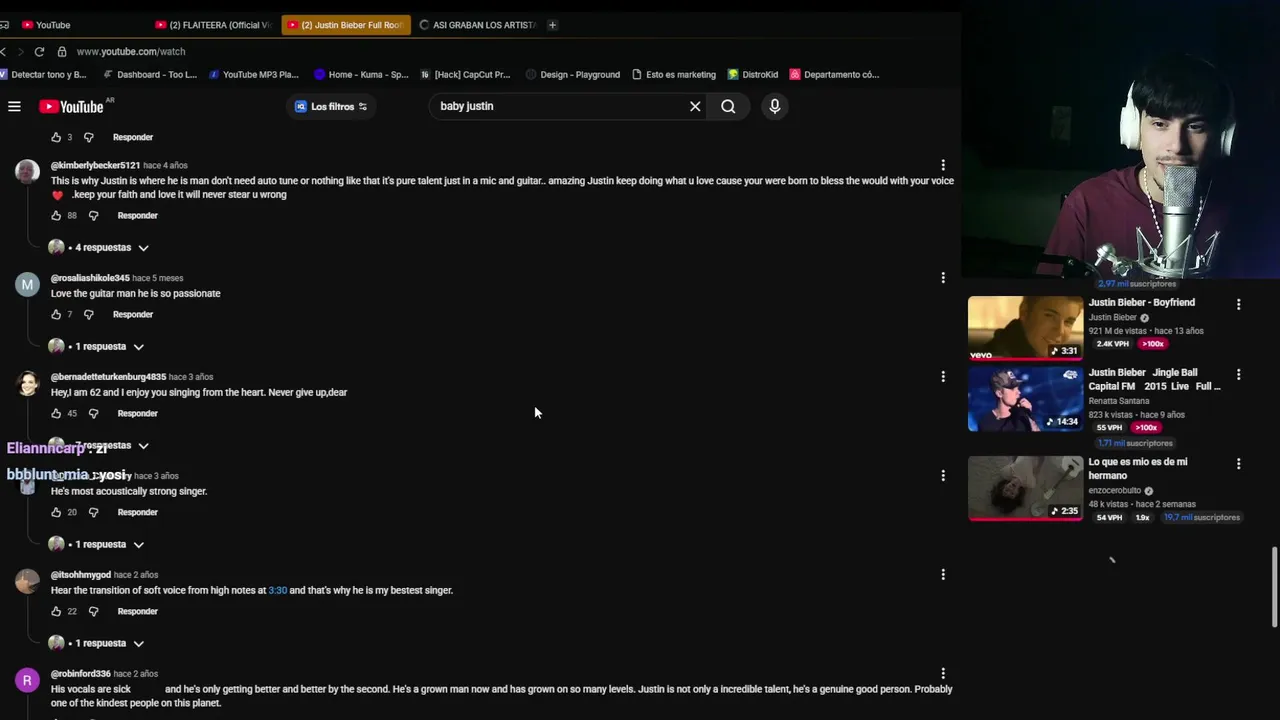Open options for 'Justin Bieber - Boyfriend' video
The image size is (1280, 720).
[1238, 304]
